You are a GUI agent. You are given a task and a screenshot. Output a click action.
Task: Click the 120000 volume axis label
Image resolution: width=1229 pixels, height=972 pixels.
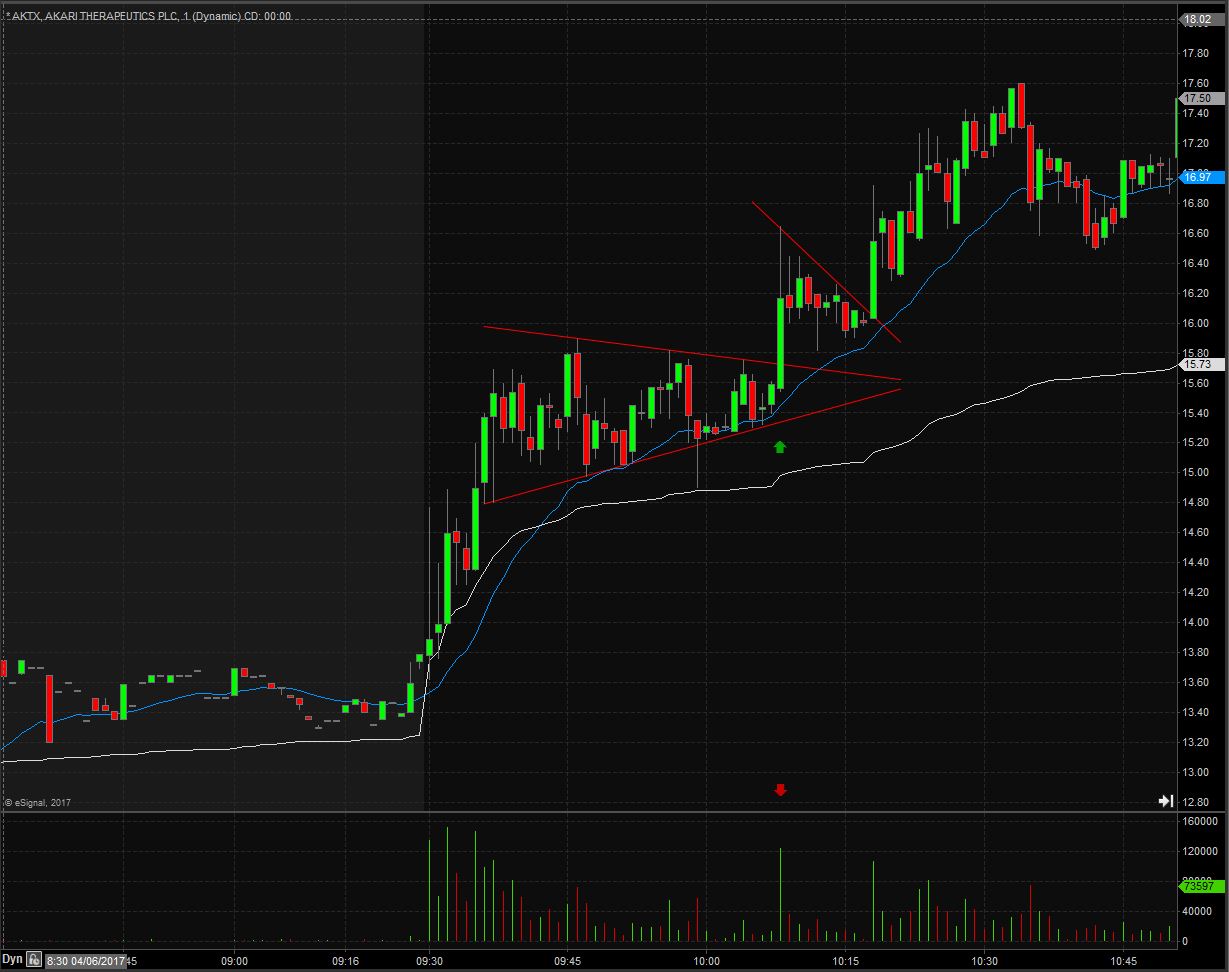1199,851
